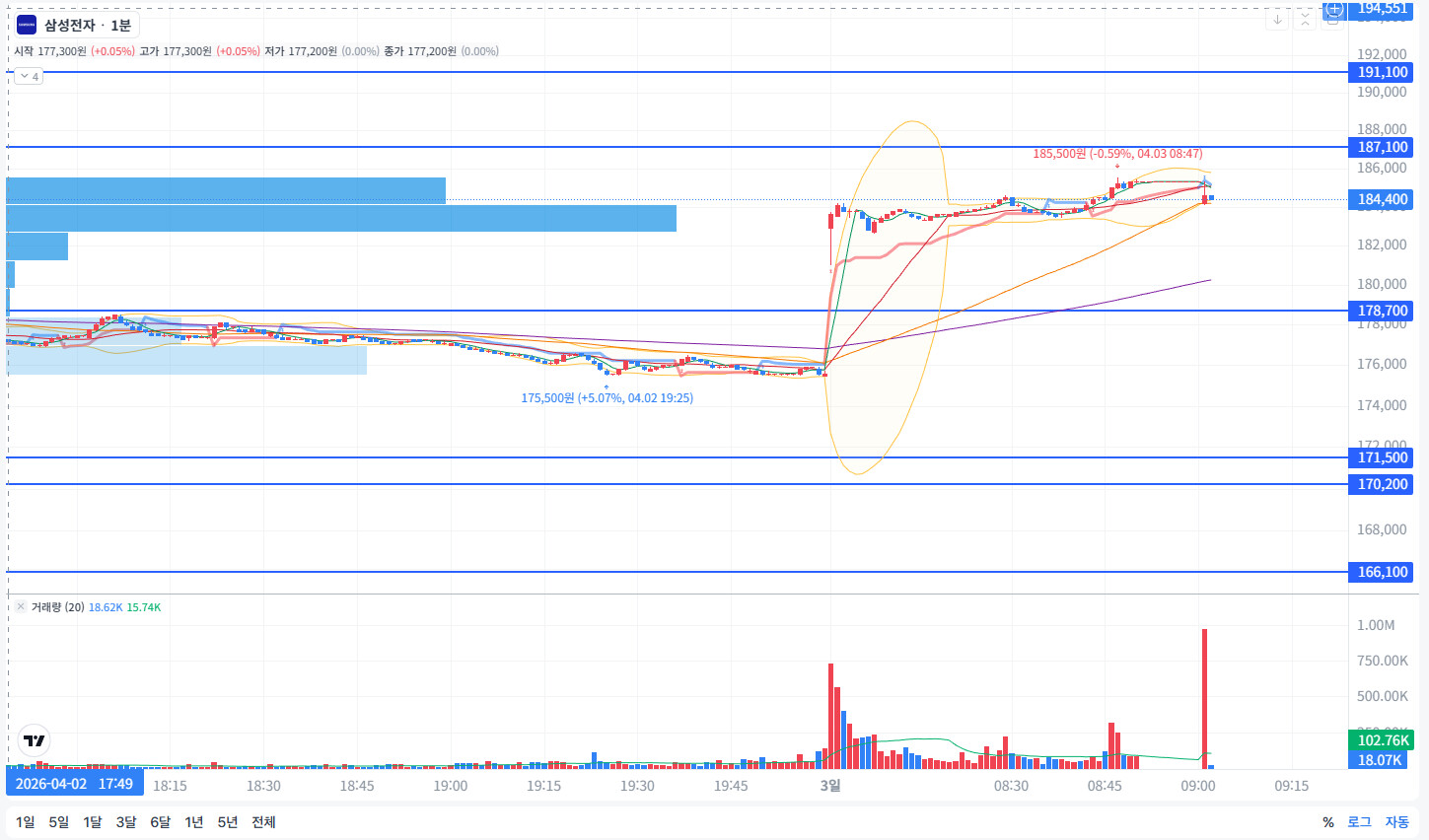
Task: Select the 170,200 horizontal line price label
Action: [1382, 484]
